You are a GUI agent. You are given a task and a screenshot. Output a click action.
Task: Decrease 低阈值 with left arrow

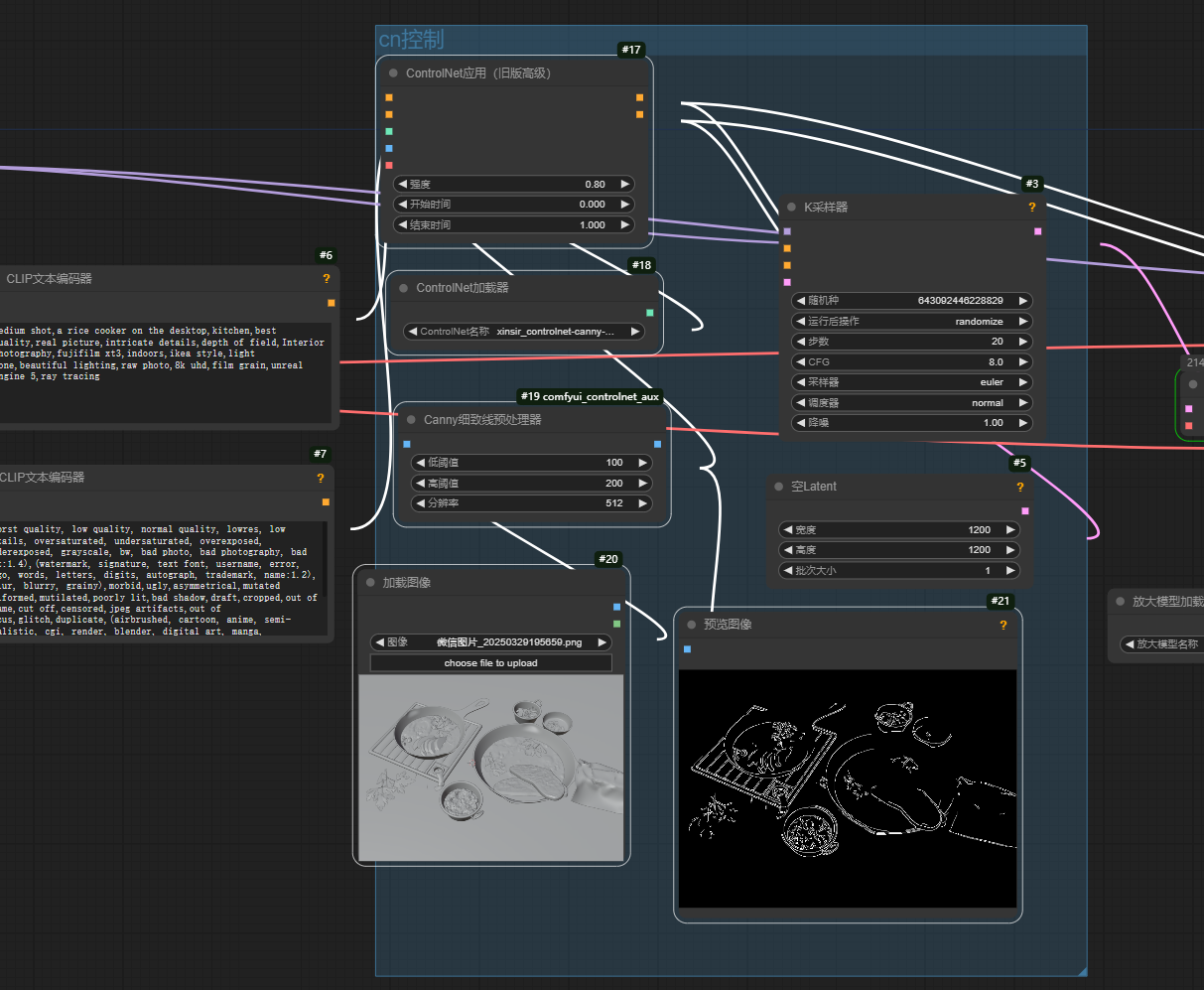tap(420, 463)
